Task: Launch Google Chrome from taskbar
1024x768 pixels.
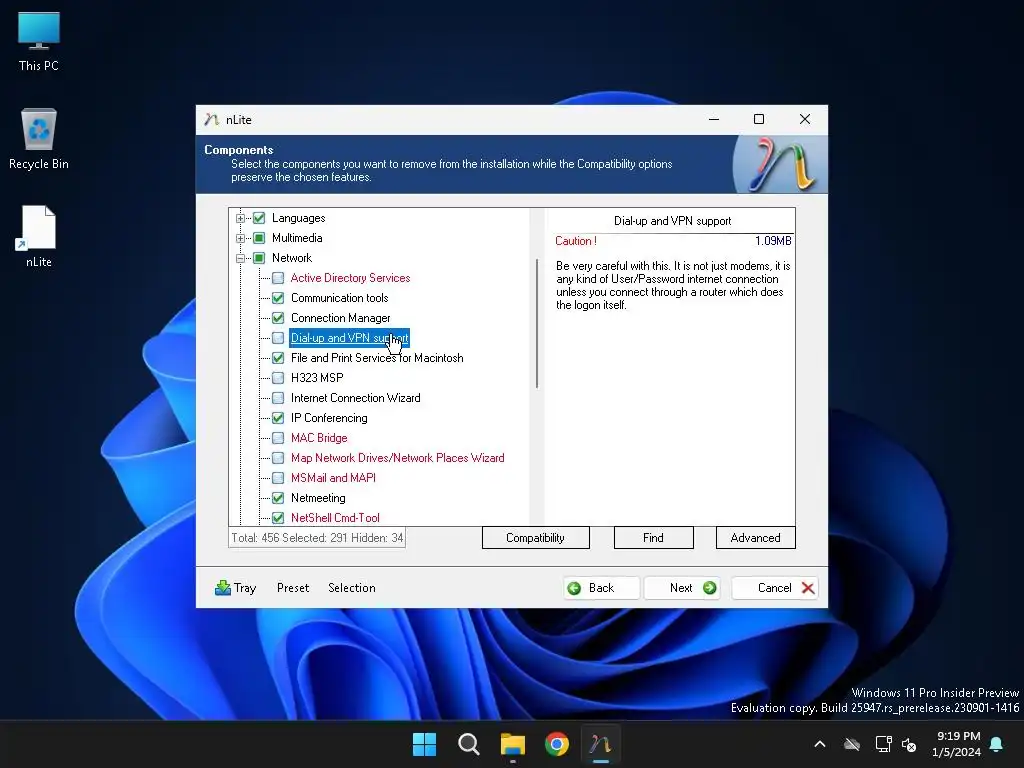Action: pyautogui.click(x=557, y=744)
